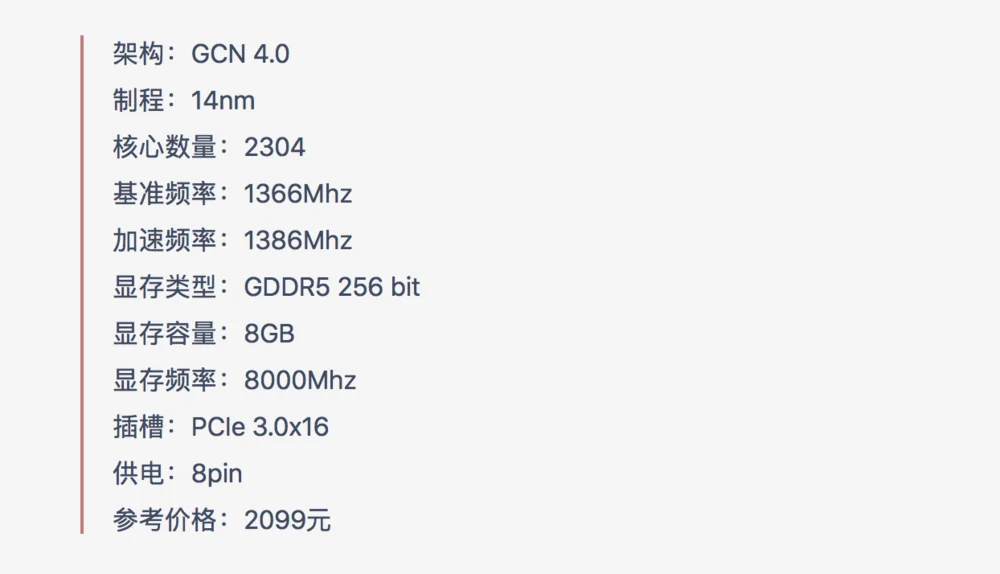Click the 显存类型 GDDR5 256 bit line
The width and height of the screenshot is (1000, 574).
[267, 287]
